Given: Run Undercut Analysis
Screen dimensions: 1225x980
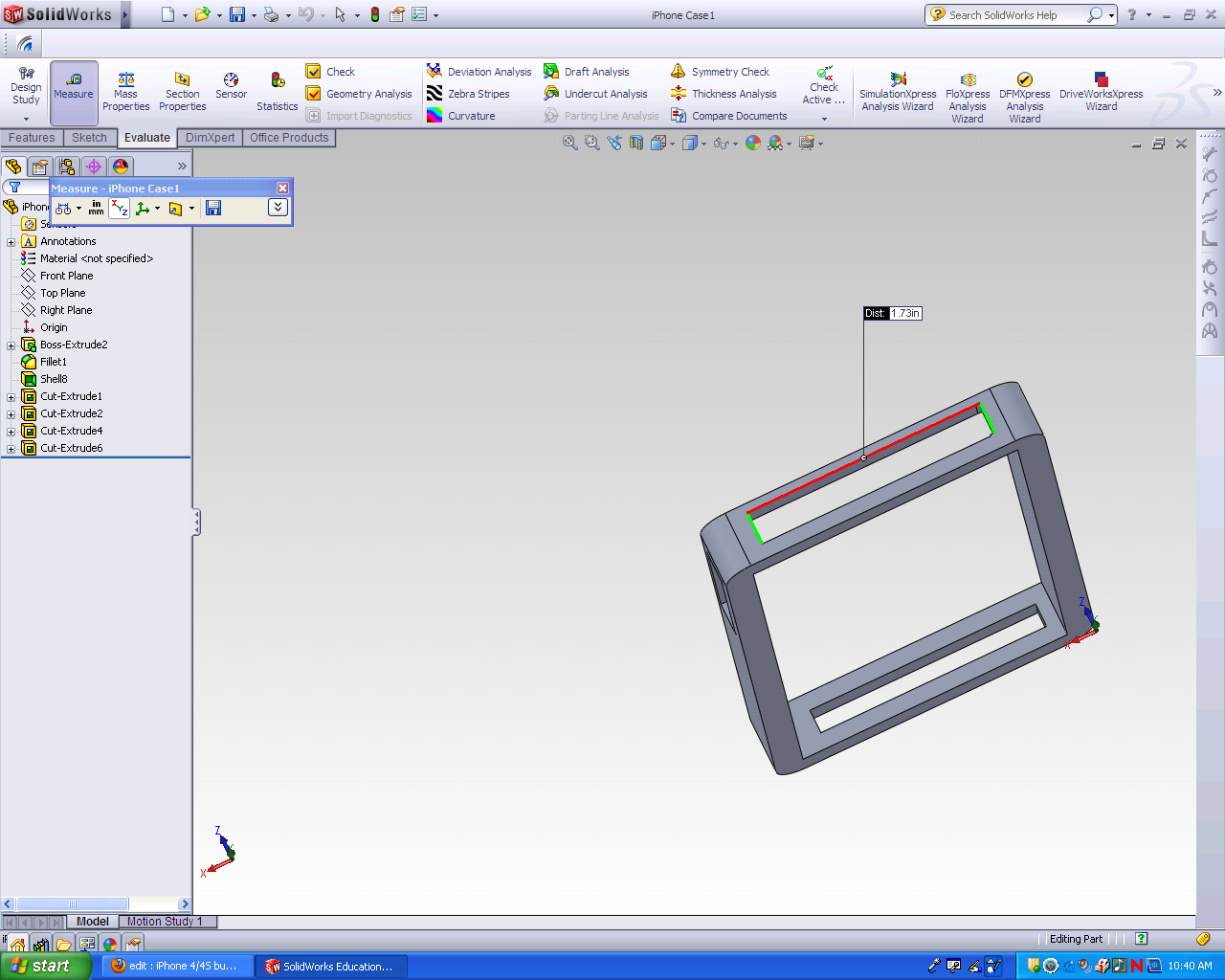Looking at the screenshot, I should 595,94.
